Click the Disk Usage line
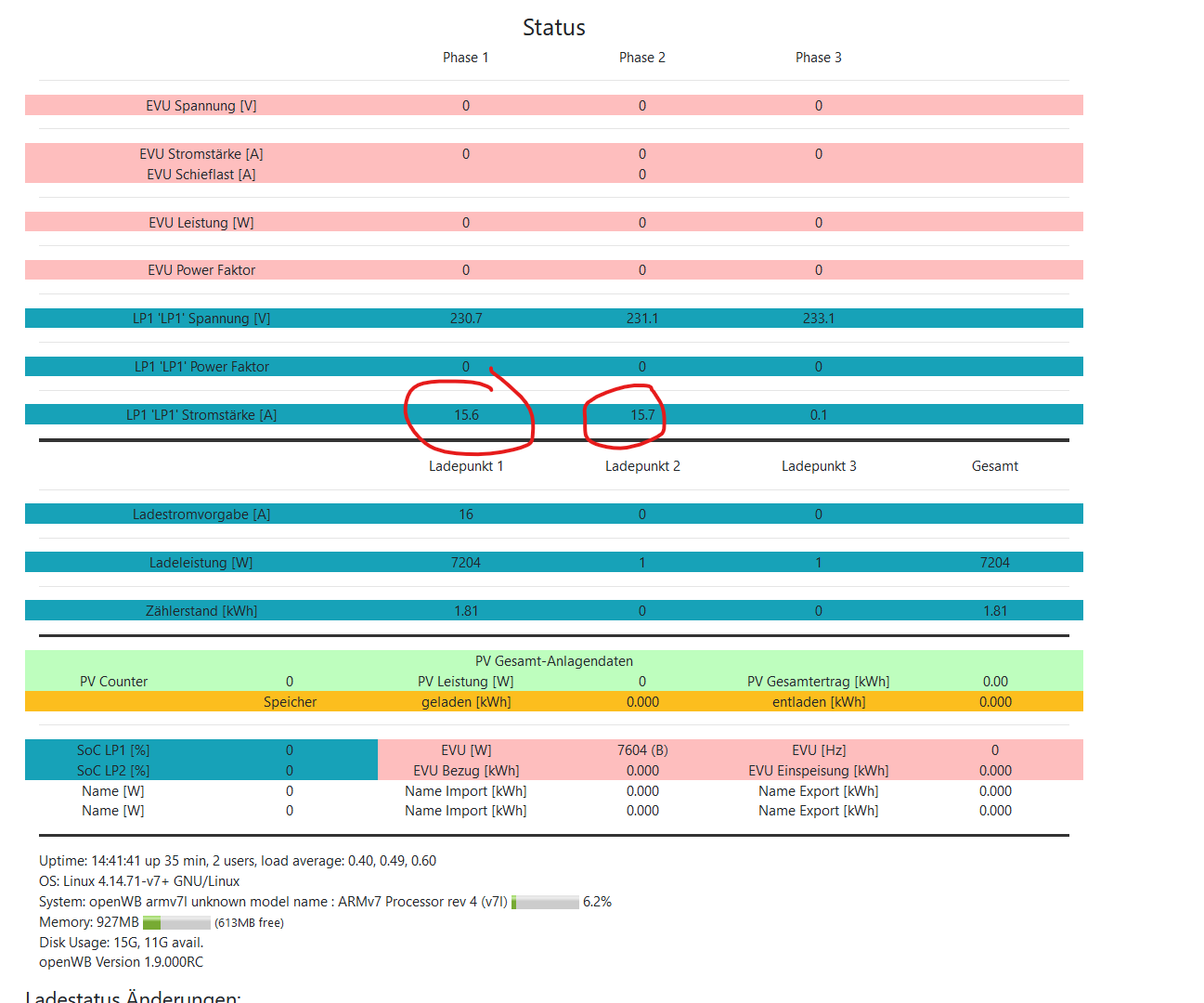 (x=121, y=943)
